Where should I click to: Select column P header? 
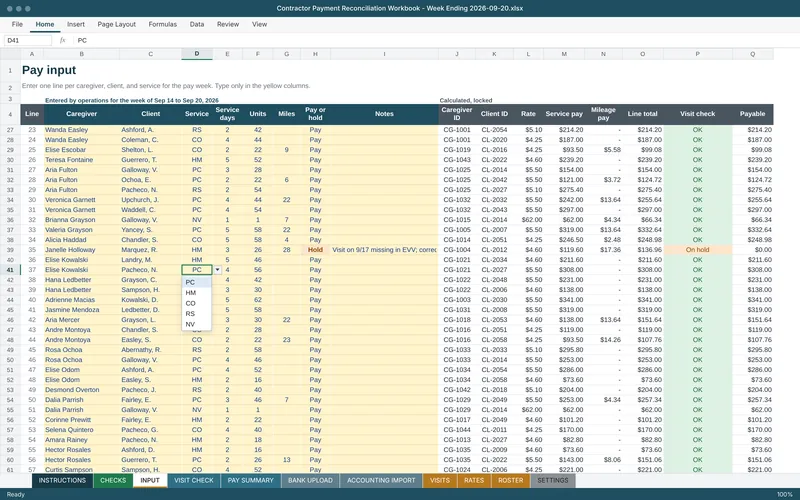pyautogui.click(x=697, y=54)
